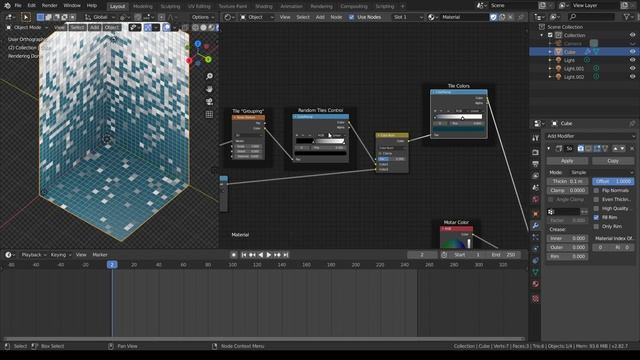Toggle the Fill Rim checkbox
640x360 pixels.
(x=596, y=218)
